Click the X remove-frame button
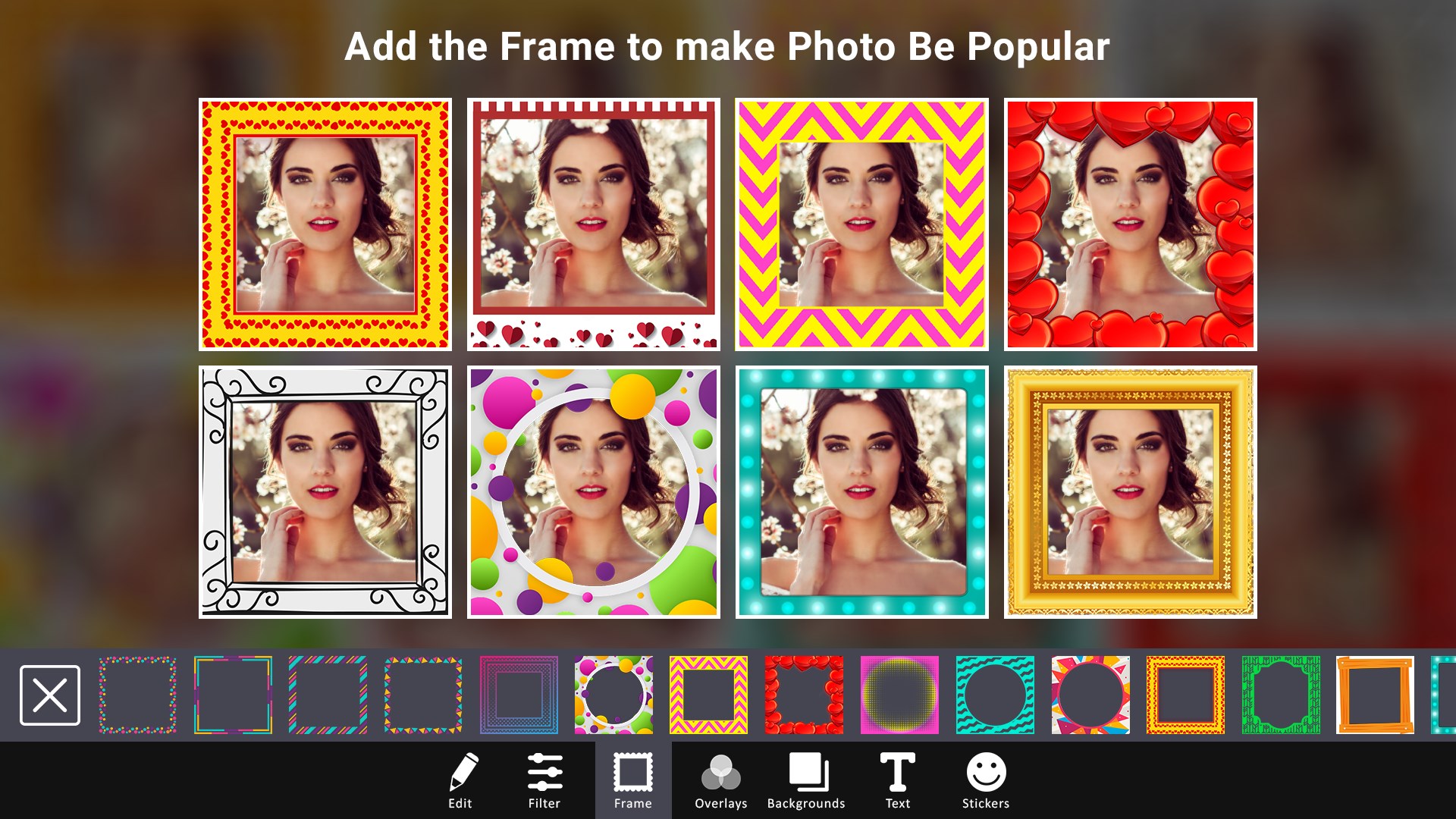The width and height of the screenshot is (1456, 819). (50, 695)
